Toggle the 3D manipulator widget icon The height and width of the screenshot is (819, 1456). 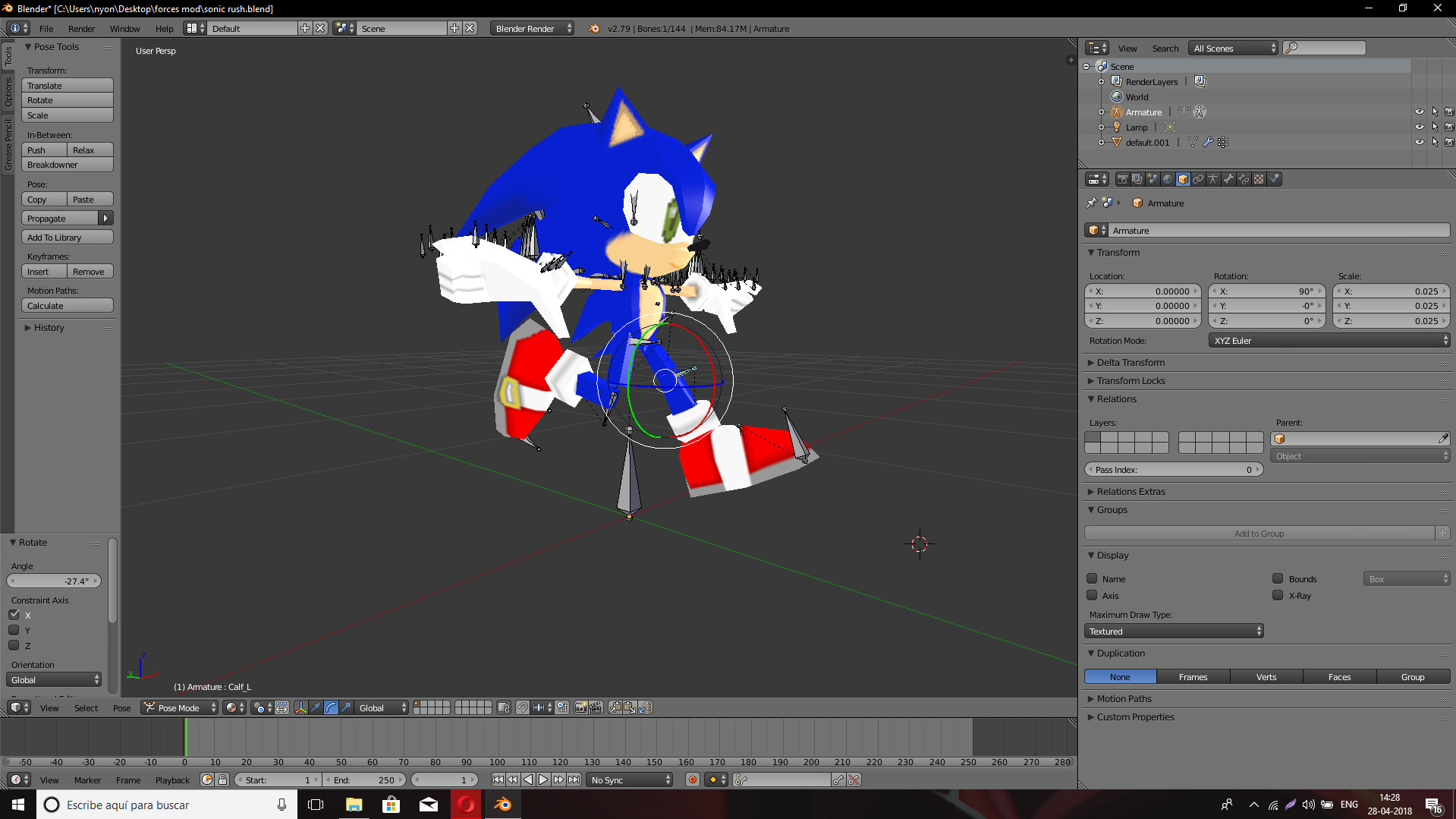pyautogui.click(x=300, y=707)
